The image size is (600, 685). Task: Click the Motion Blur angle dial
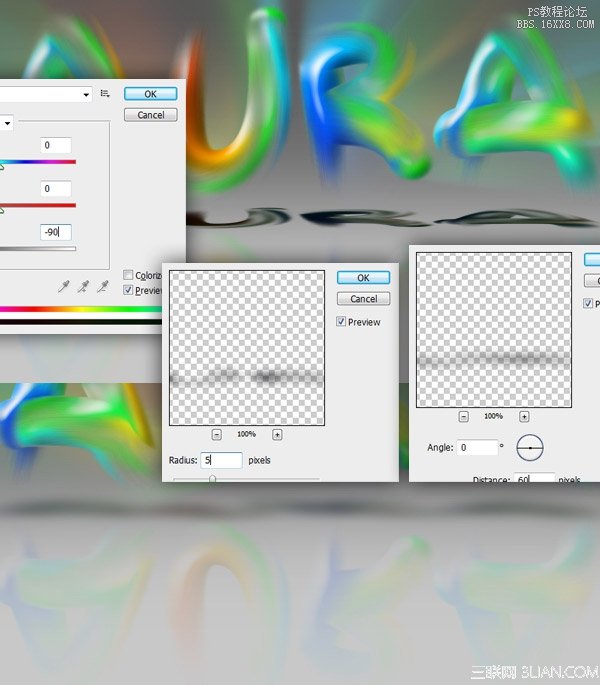click(x=530, y=448)
